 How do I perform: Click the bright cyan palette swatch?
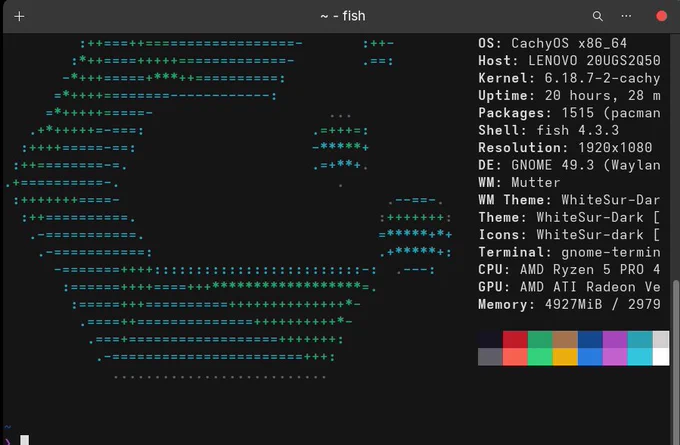pos(640,357)
